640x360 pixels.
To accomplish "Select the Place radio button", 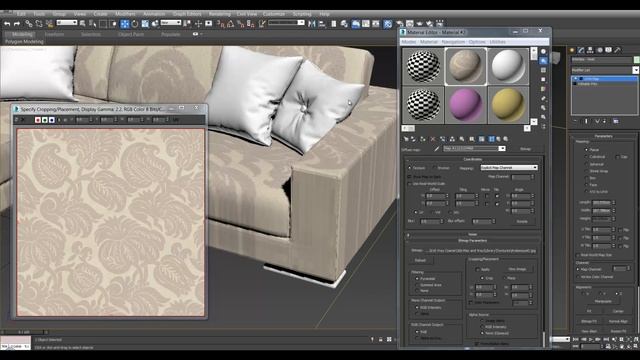I will 504,278.
